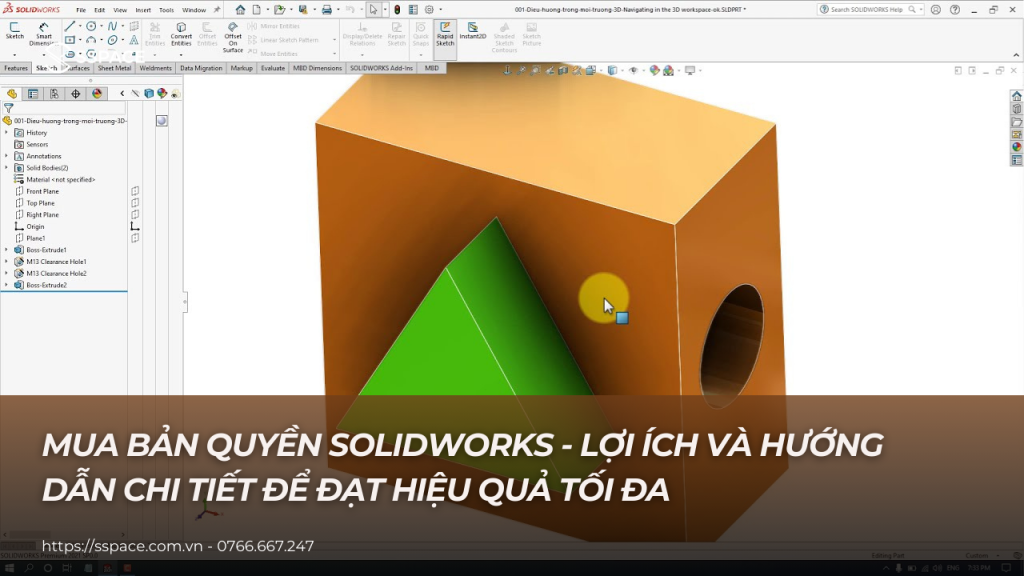
Task: Select the Sensors tree item
Action: click(37, 144)
